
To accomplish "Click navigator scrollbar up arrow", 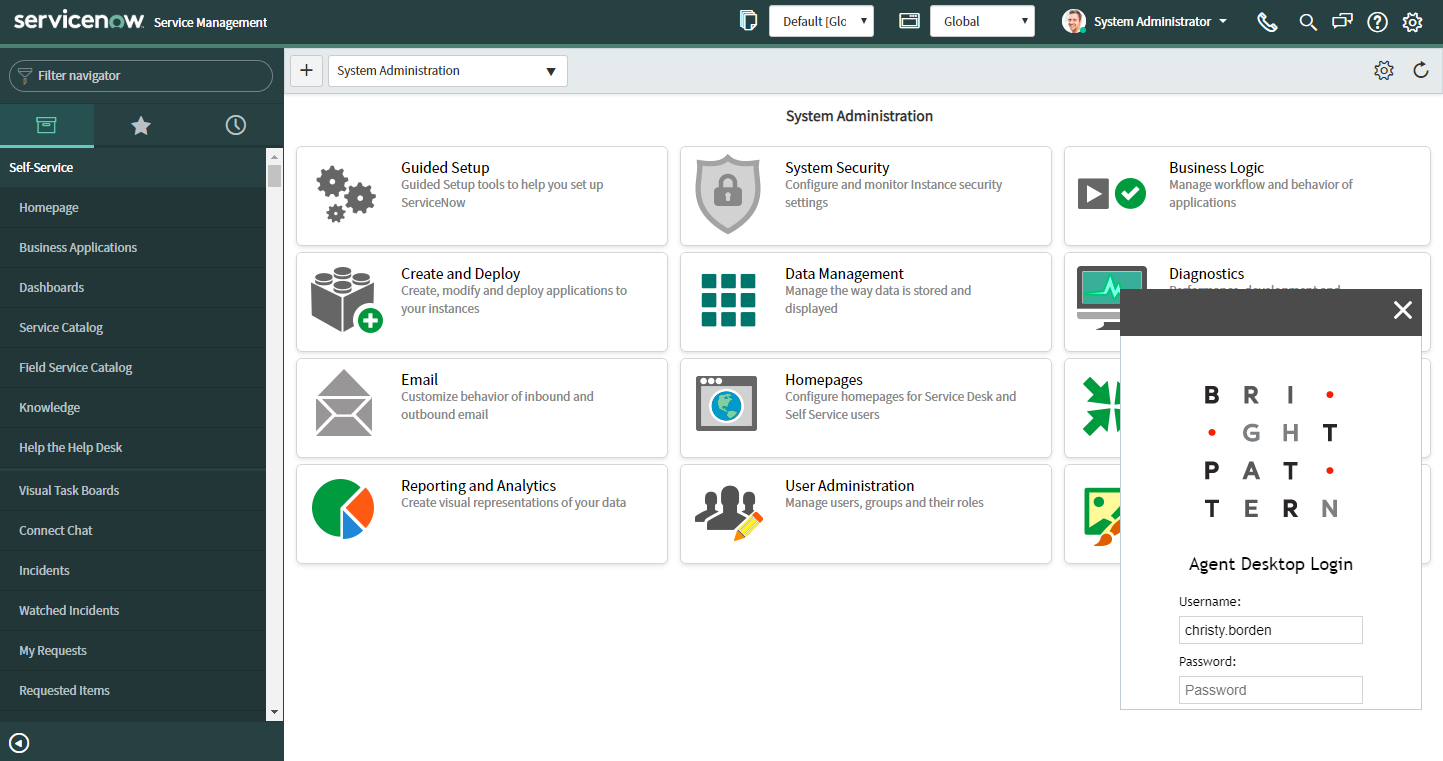I will coord(274,156).
